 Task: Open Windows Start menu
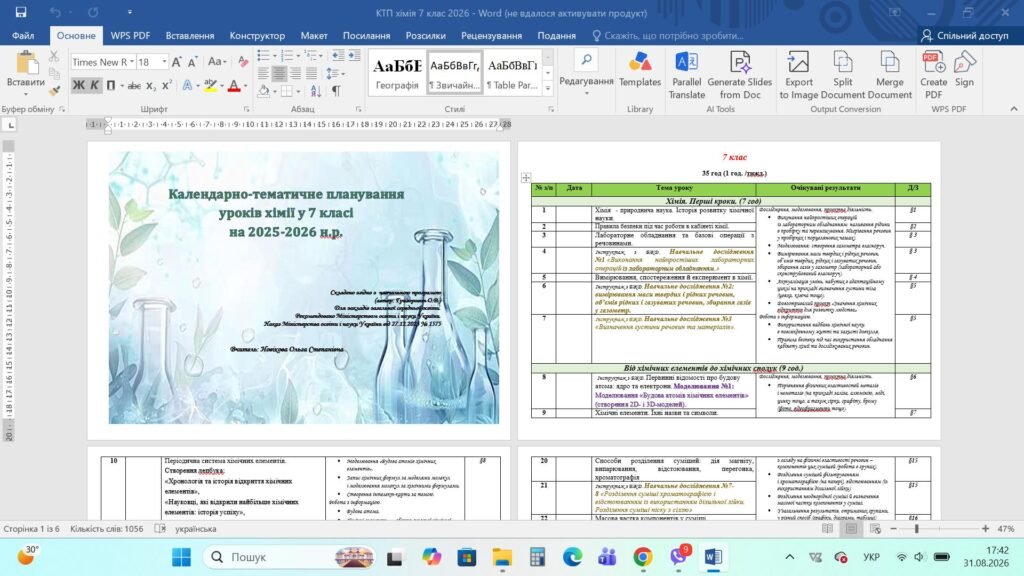(x=181, y=556)
